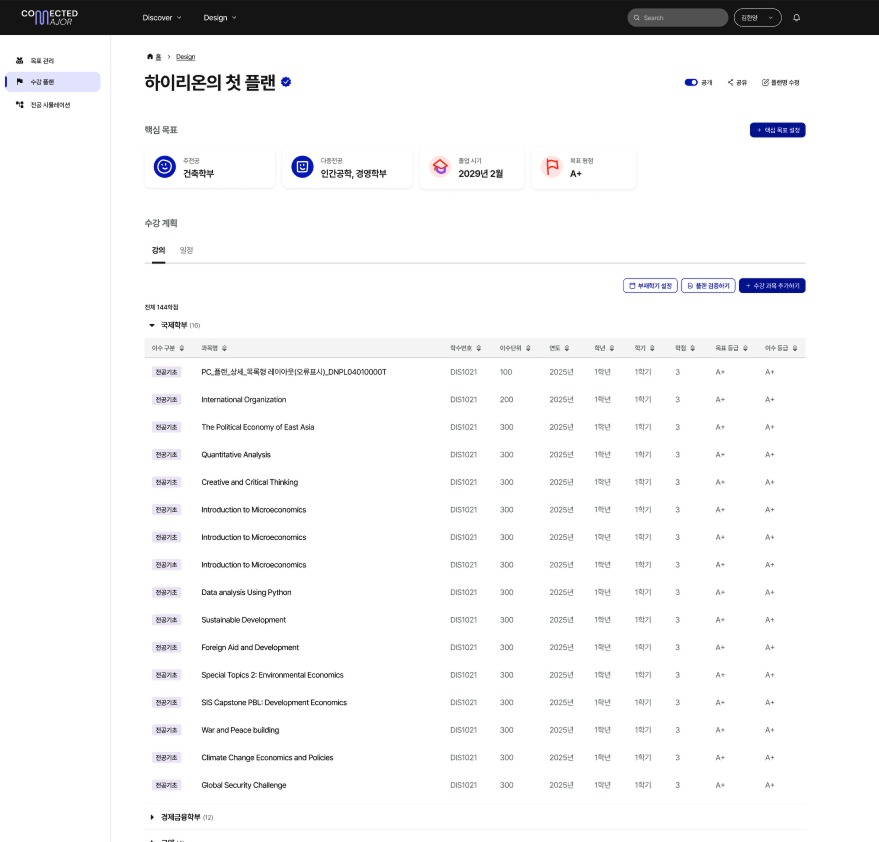Open the 졸업 시기 2029년 2월 goal card
The image size is (879, 842).
pyautogui.click(x=471, y=168)
